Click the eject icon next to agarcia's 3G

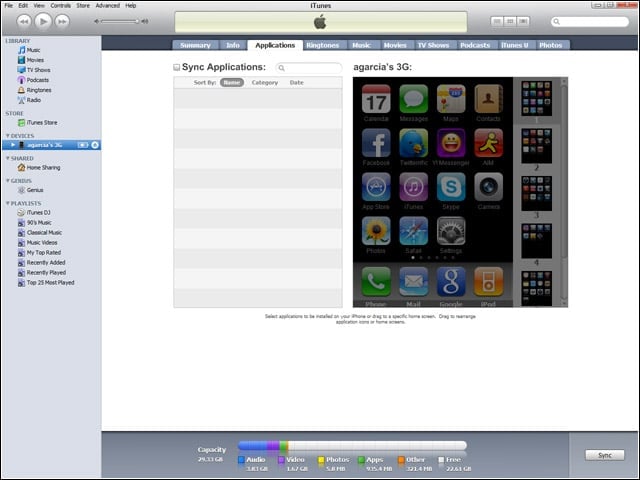coord(95,145)
